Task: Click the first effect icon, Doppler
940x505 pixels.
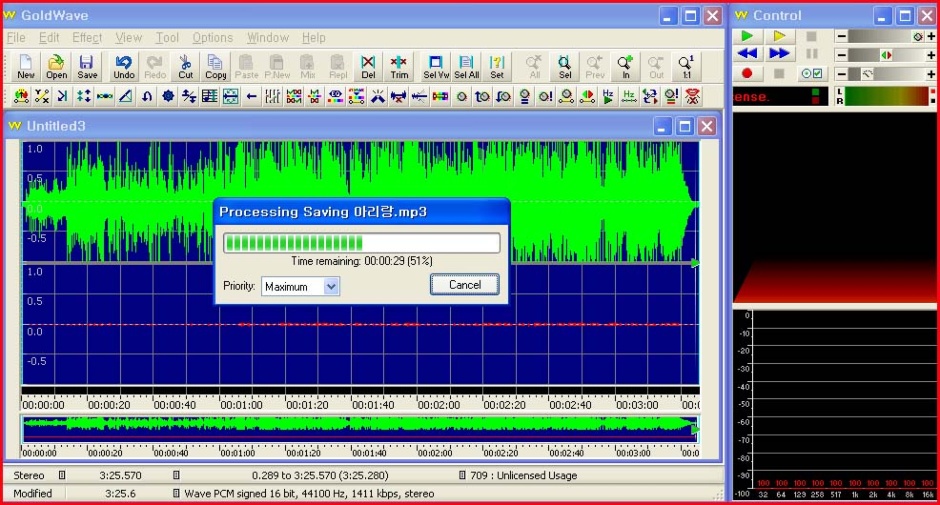Action: (21, 96)
